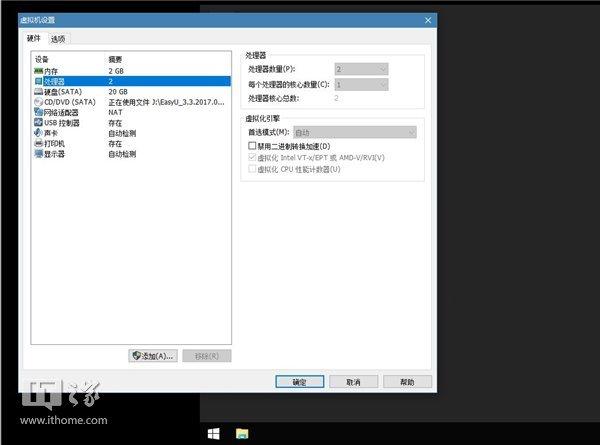The width and height of the screenshot is (600, 445).
Task: Click the 自动检测 summary for 显示器
Action: point(122,154)
